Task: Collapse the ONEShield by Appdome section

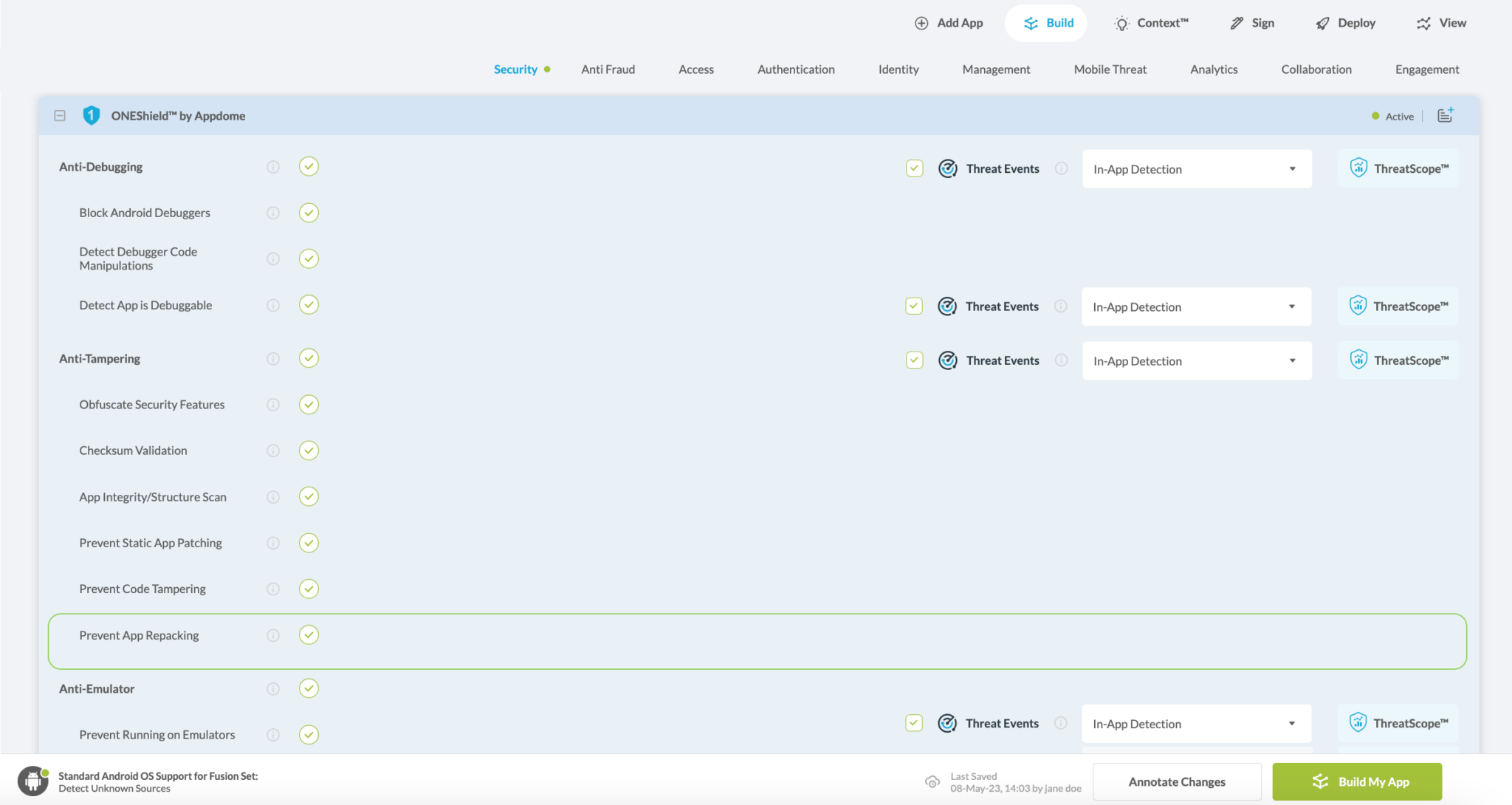Action: click(x=60, y=115)
